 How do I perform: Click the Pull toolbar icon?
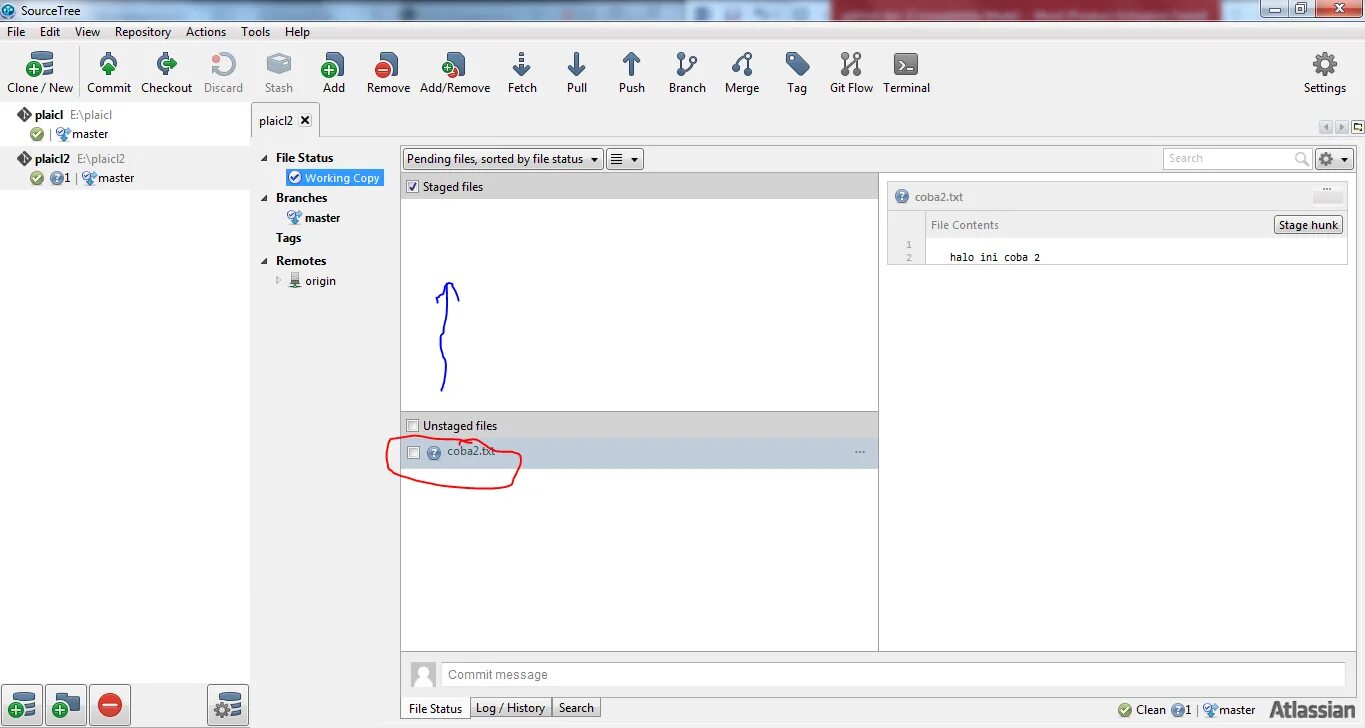577,72
